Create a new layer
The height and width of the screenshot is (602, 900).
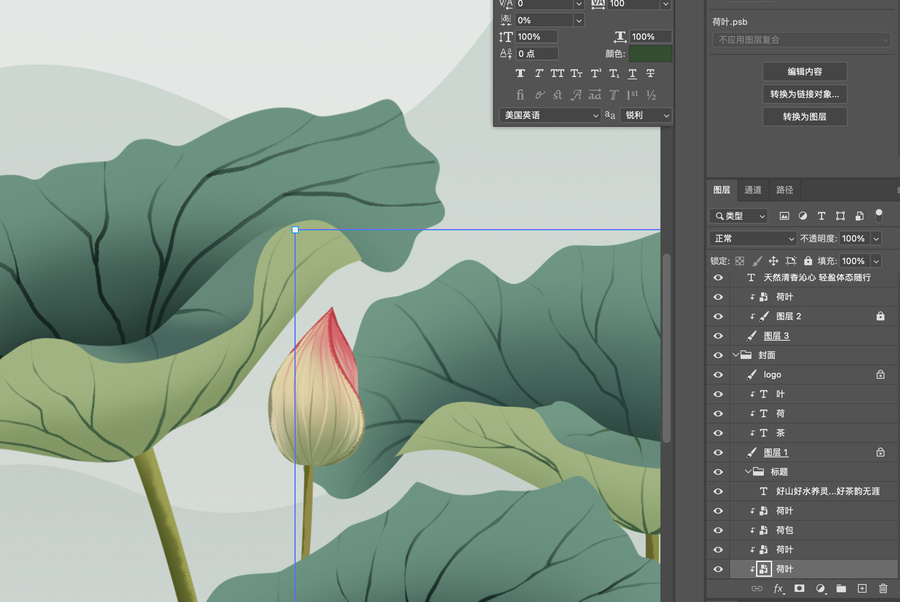[x=862, y=589]
